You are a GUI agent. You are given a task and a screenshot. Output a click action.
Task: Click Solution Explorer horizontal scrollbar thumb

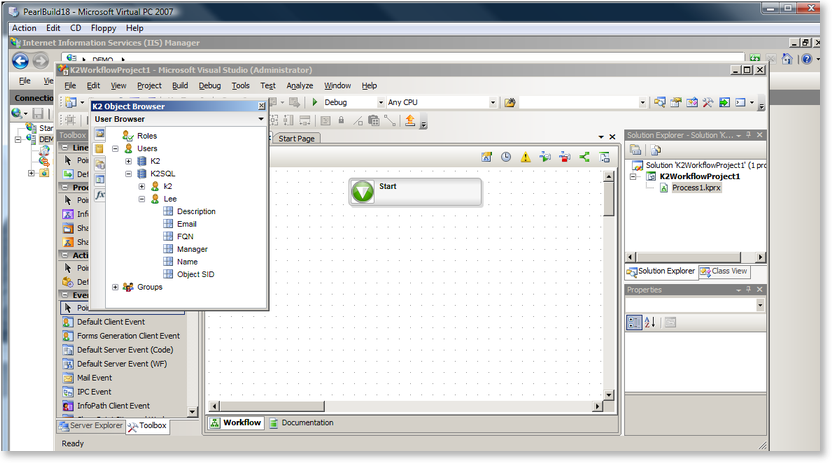pos(688,257)
